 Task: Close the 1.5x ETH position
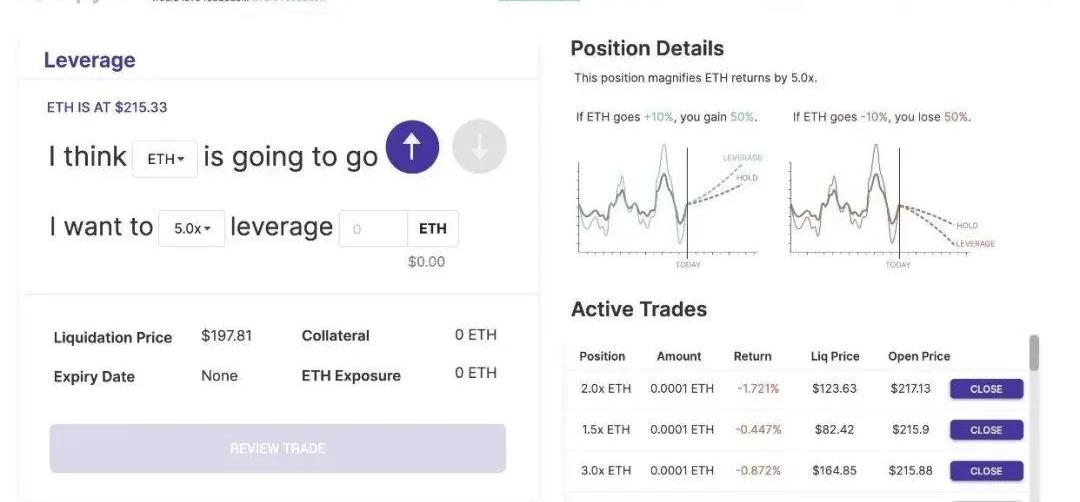(x=986, y=430)
